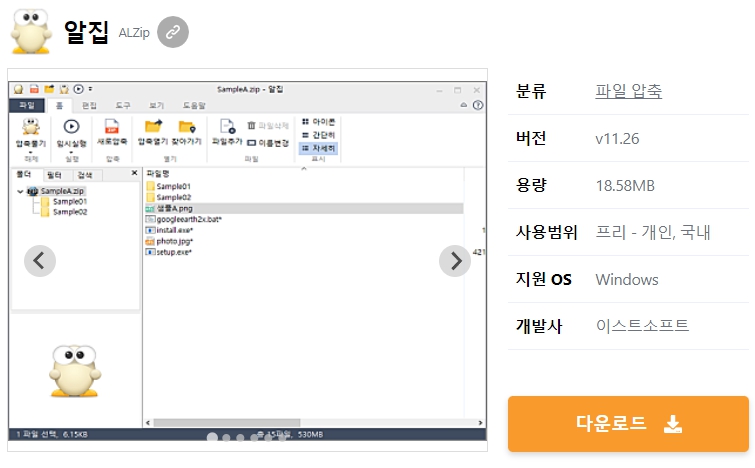
Task: Click the orange 다운로드 button
Action: (x=628, y=424)
